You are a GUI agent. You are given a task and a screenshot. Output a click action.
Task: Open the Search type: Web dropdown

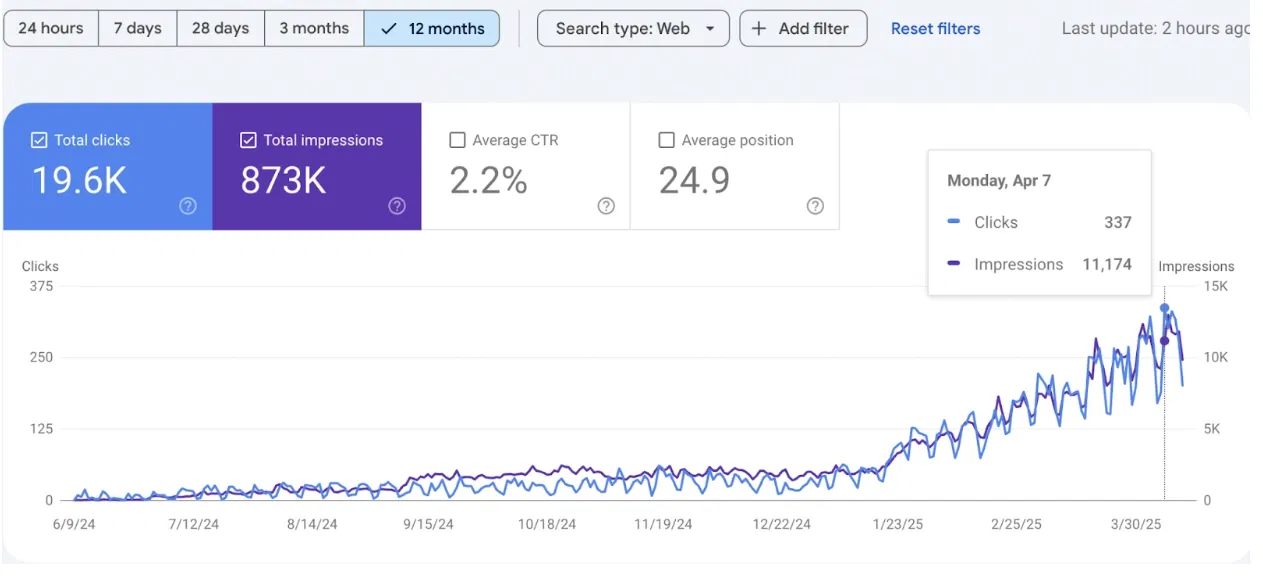tap(632, 28)
